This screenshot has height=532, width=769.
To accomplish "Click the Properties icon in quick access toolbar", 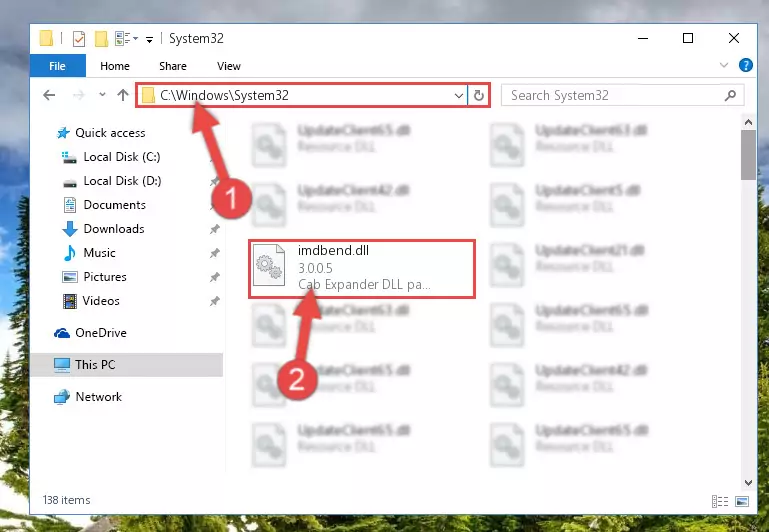I will [x=78, y=38].
